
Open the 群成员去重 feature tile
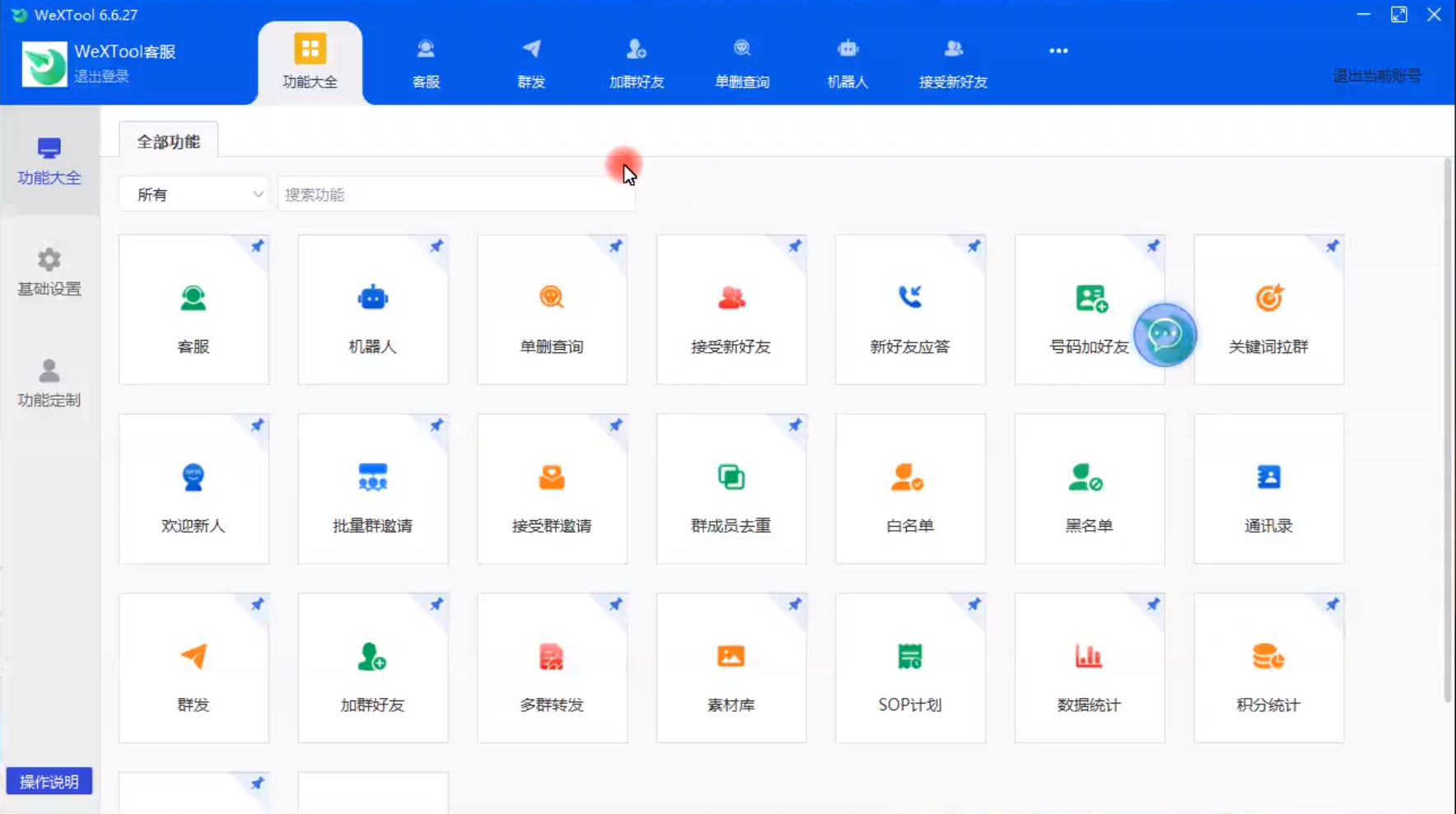coord(730,490)
